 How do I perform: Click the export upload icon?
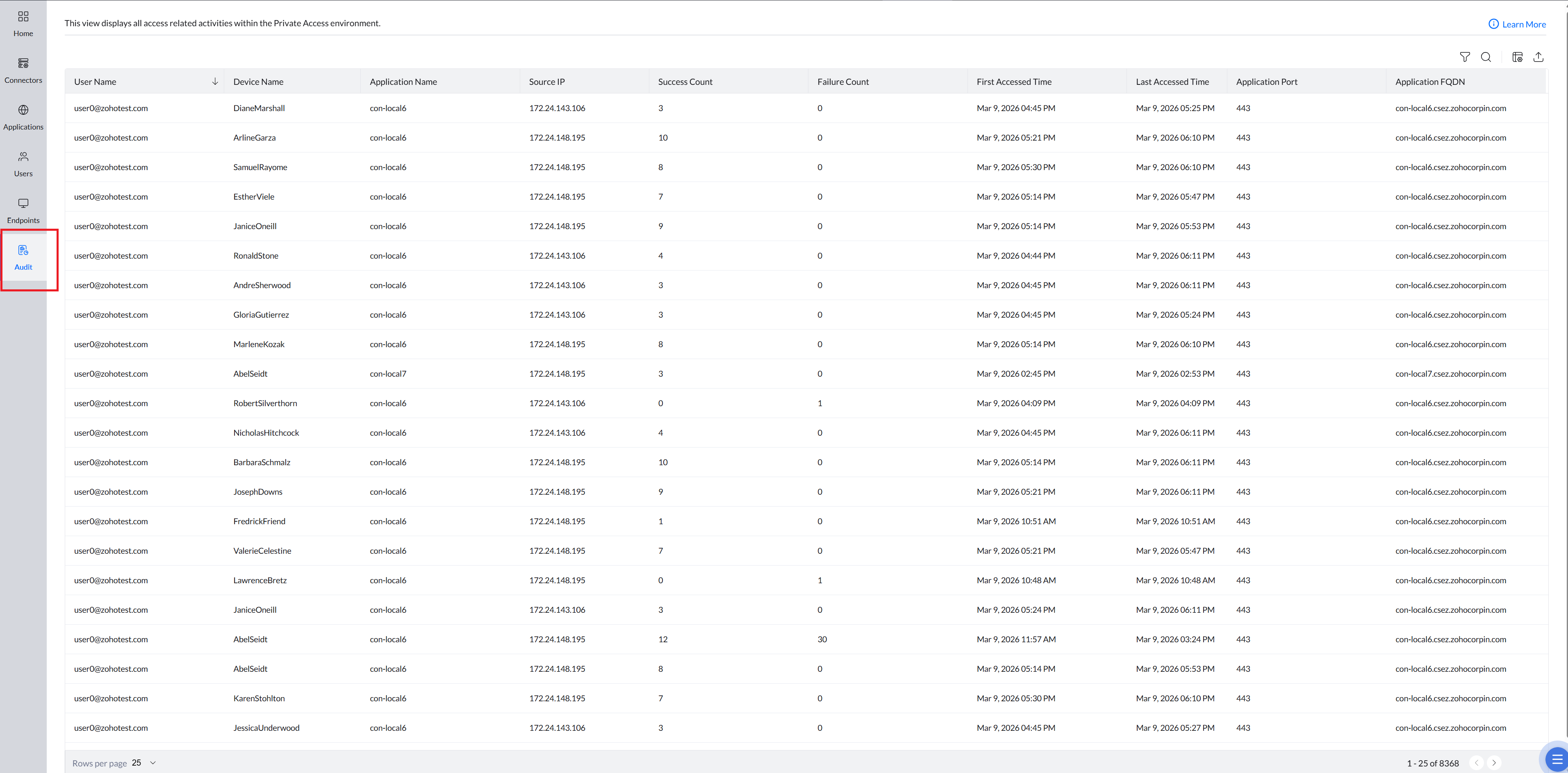[1538, 57]
